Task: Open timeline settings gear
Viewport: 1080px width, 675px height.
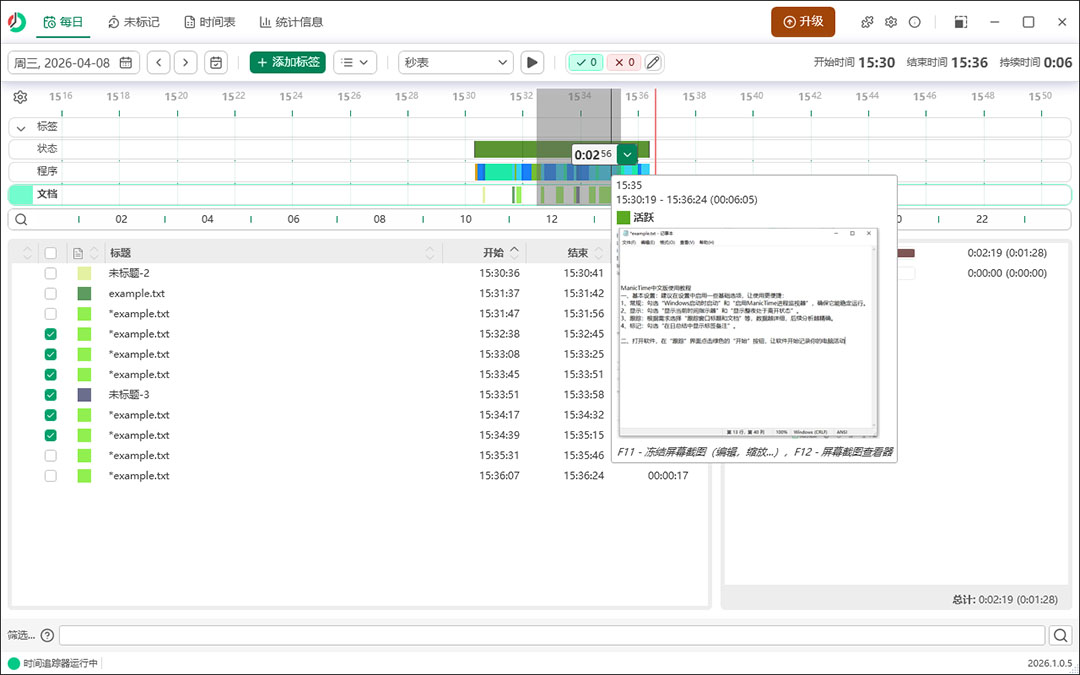Action: click(x=20, y=97)
